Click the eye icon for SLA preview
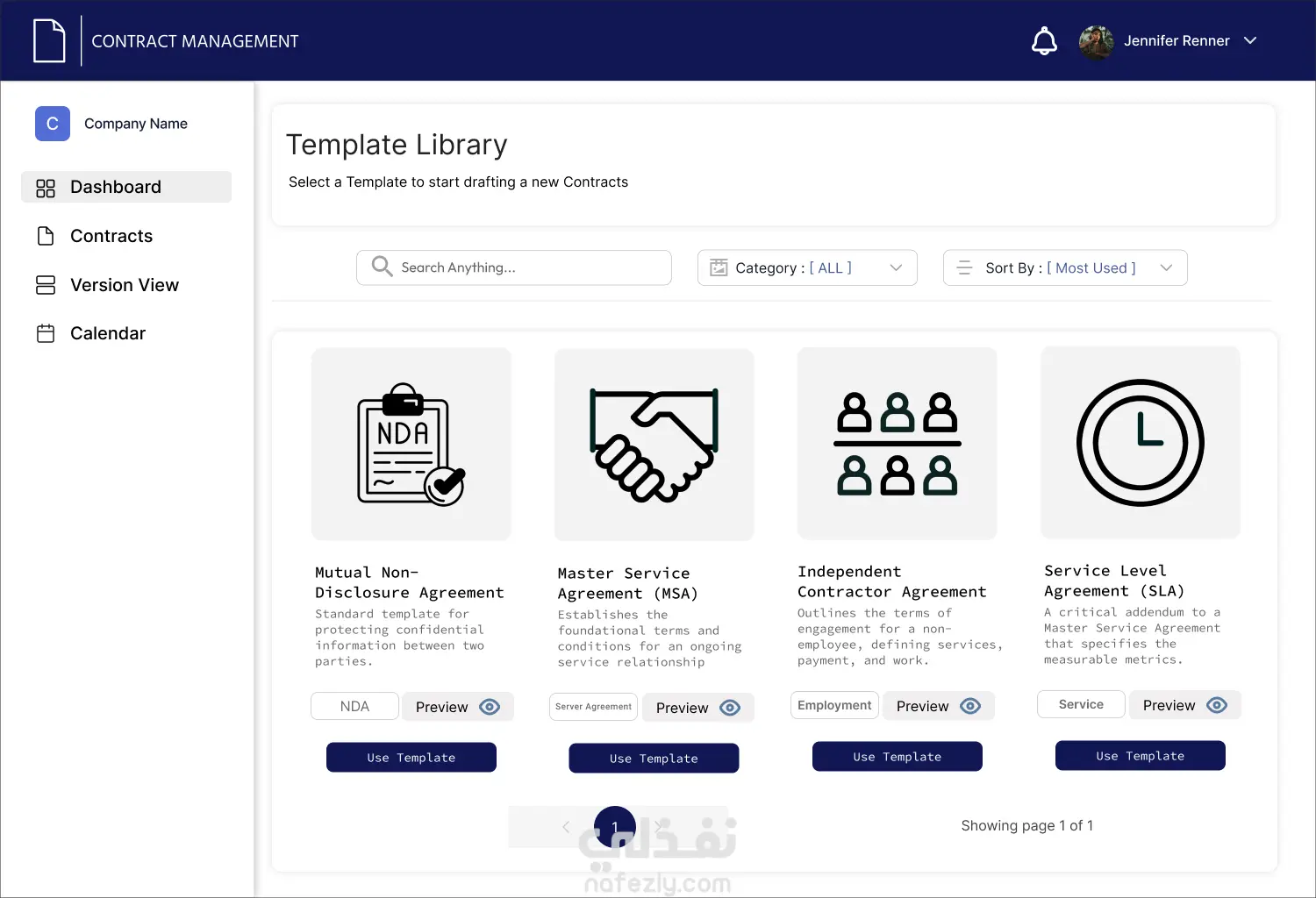This screenshot has height=898, width=1316. click(1217, 705)
